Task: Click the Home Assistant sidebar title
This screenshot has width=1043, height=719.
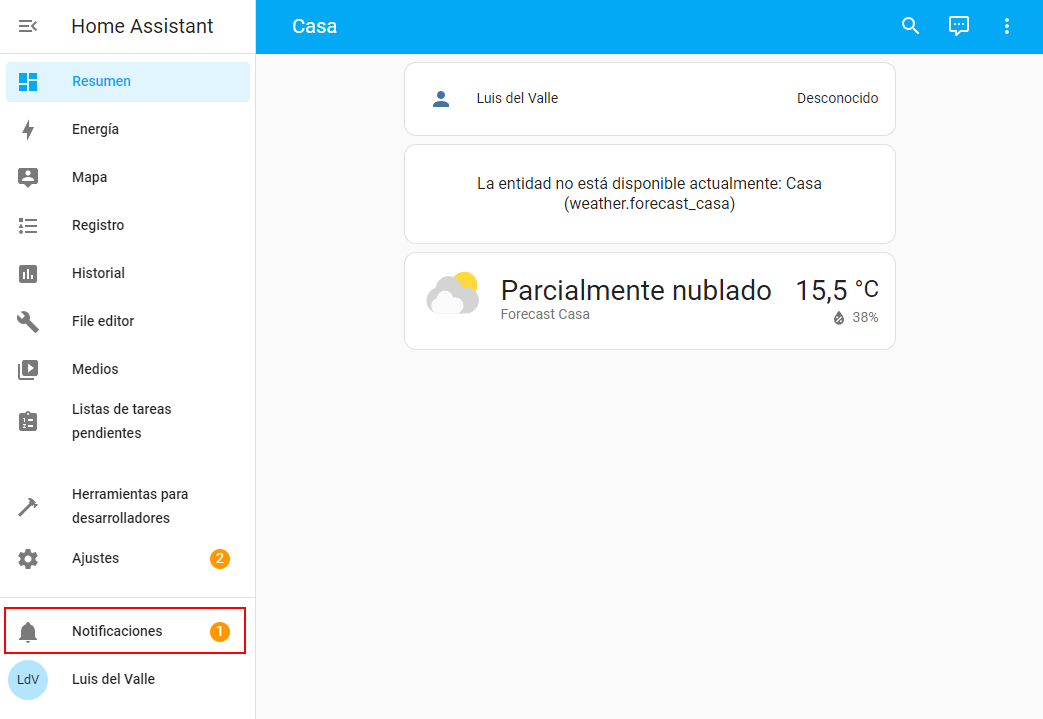Action: (x=142, y=26)
